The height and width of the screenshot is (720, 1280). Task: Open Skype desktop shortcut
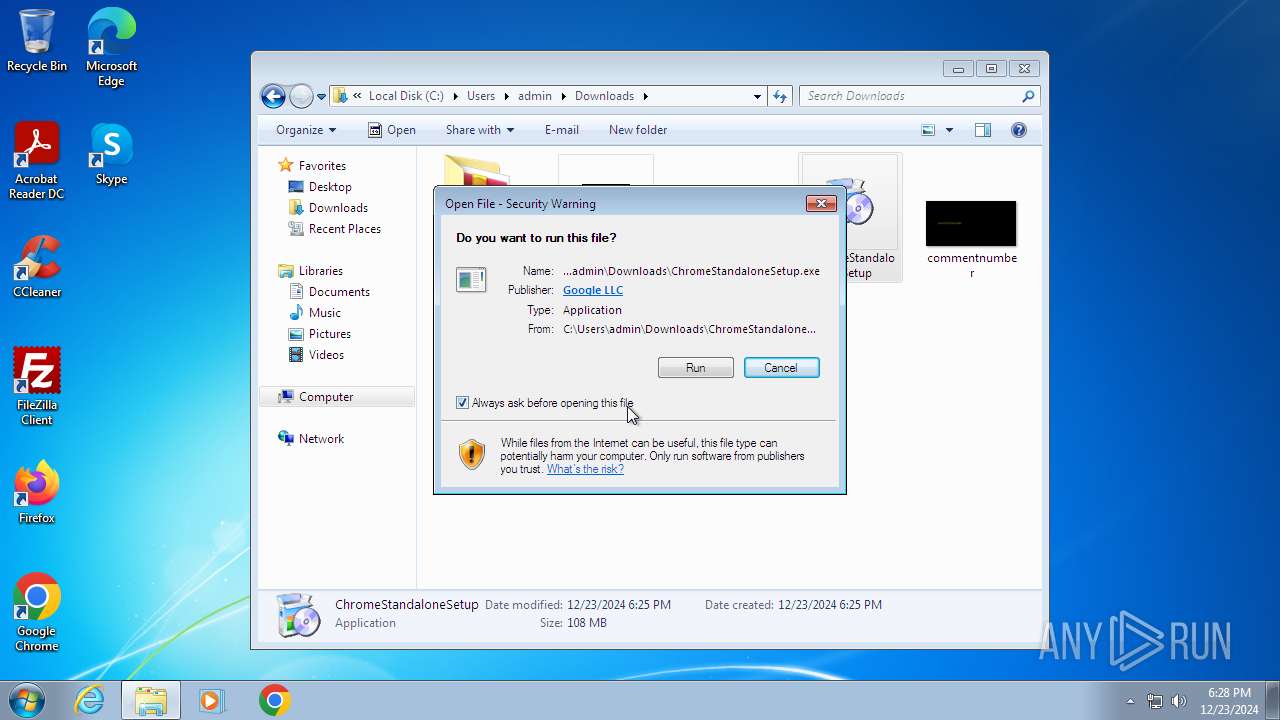tap(111, 154)
